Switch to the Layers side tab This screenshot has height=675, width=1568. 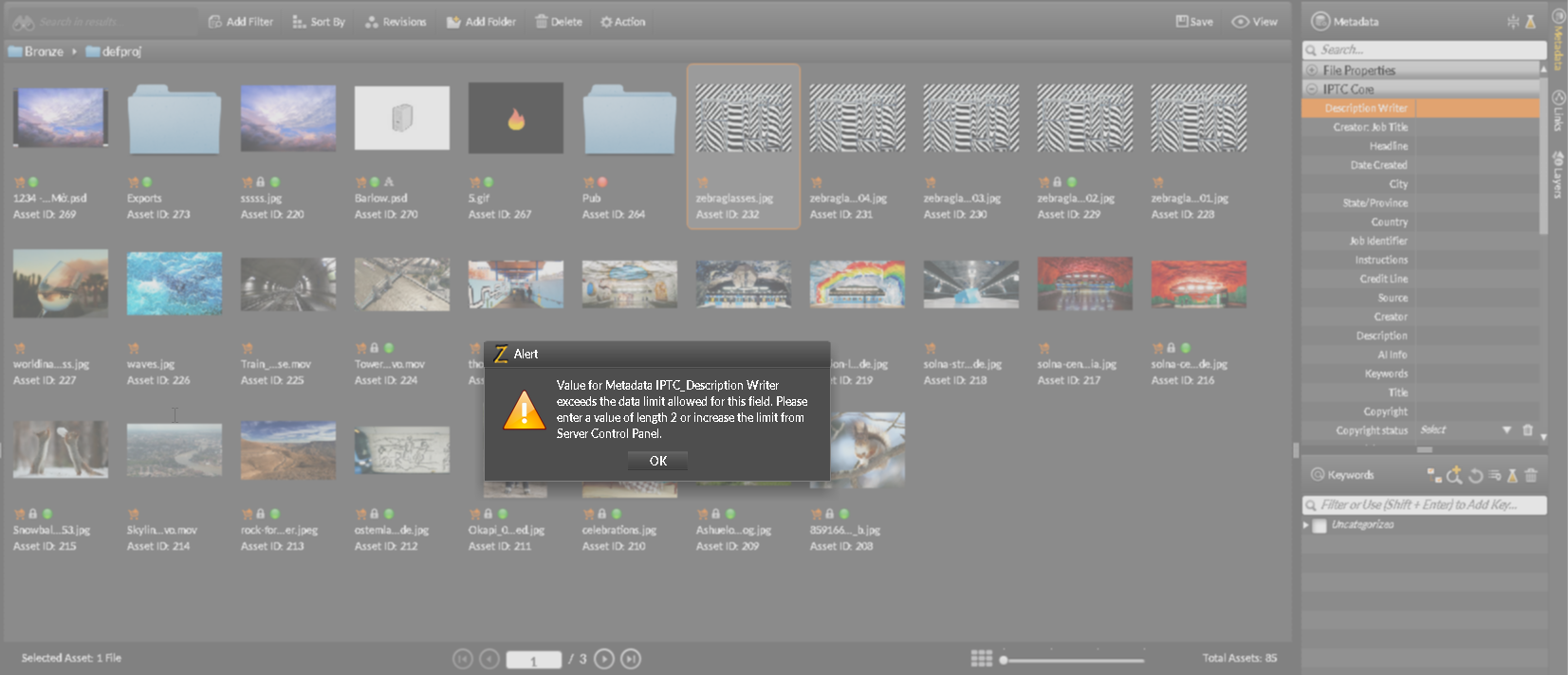[1559, 174]
